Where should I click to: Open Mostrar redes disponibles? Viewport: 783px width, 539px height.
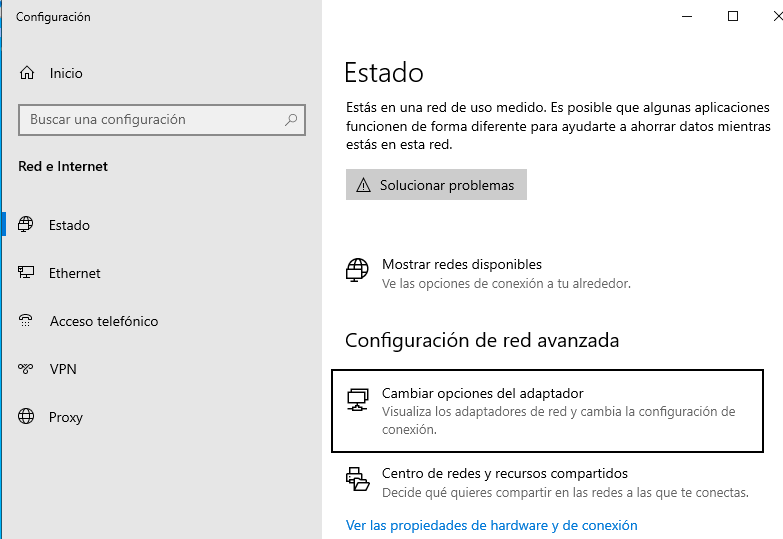click(461, 264)
